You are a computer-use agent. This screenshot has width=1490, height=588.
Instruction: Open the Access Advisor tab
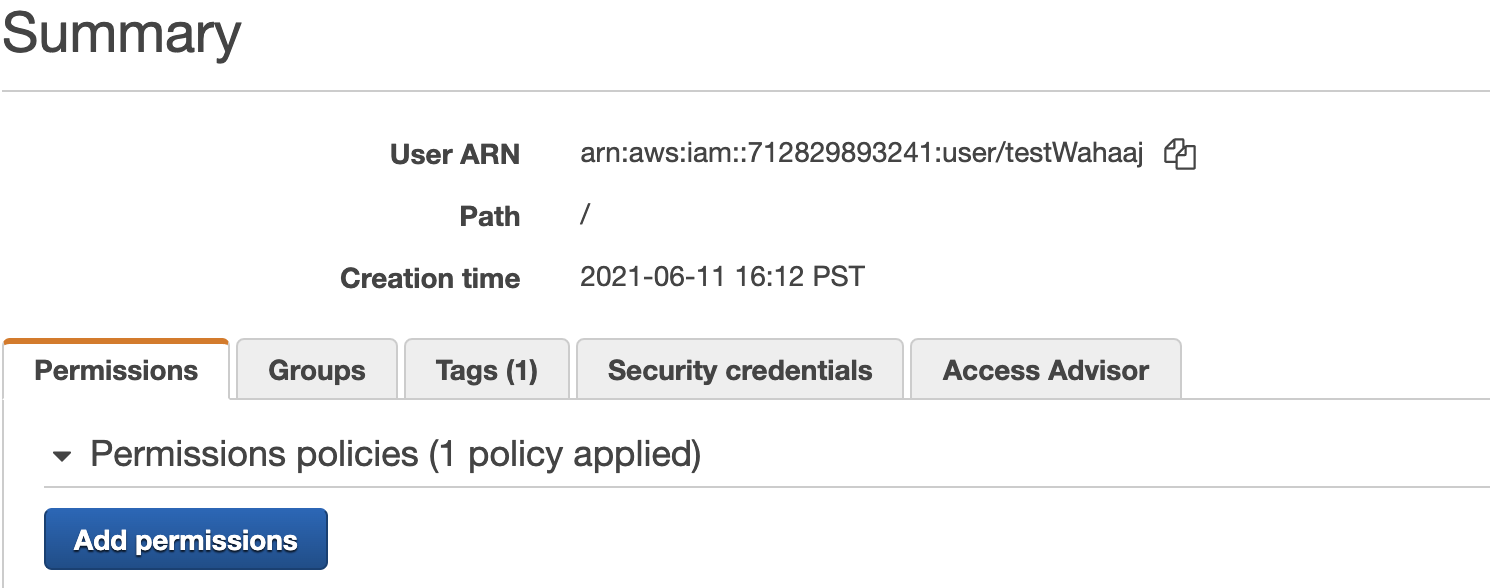[1045, 371]
